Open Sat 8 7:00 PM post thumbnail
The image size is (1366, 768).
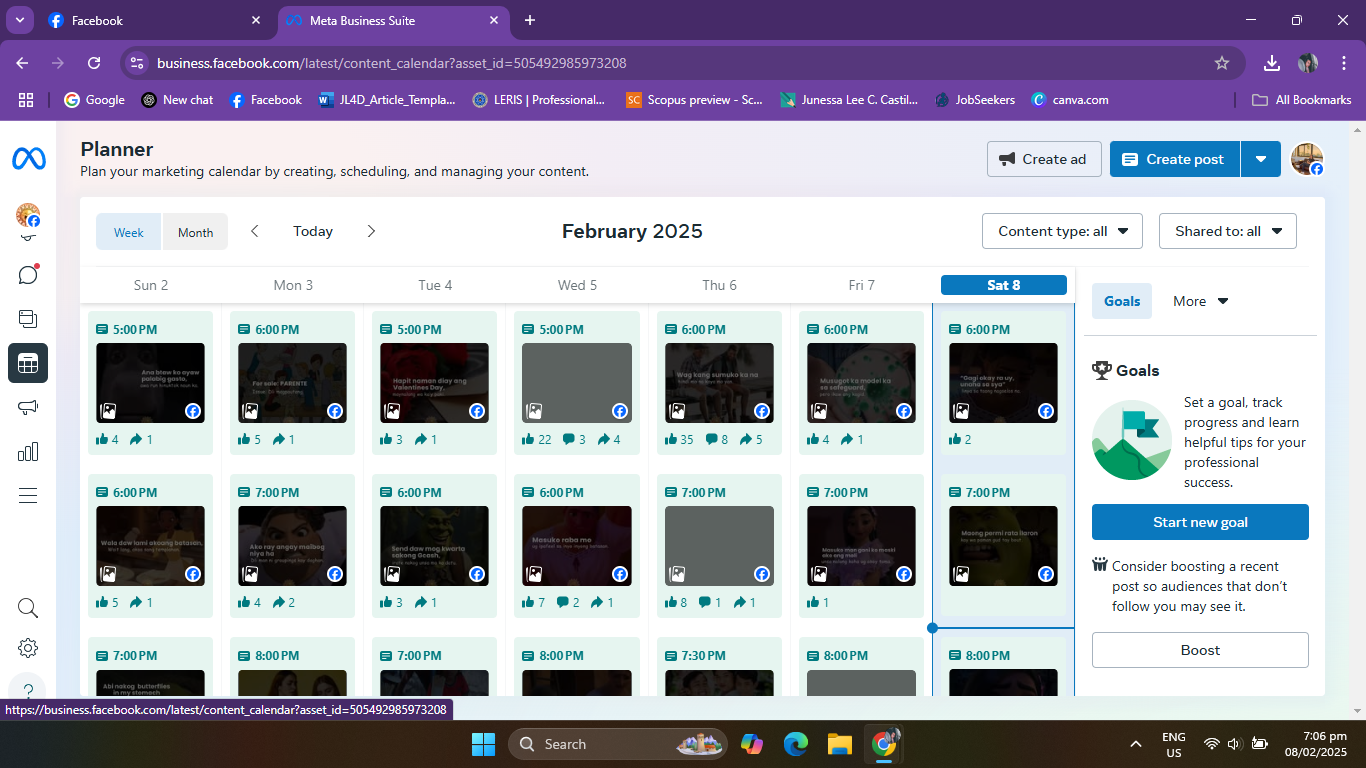point(1003,546)
